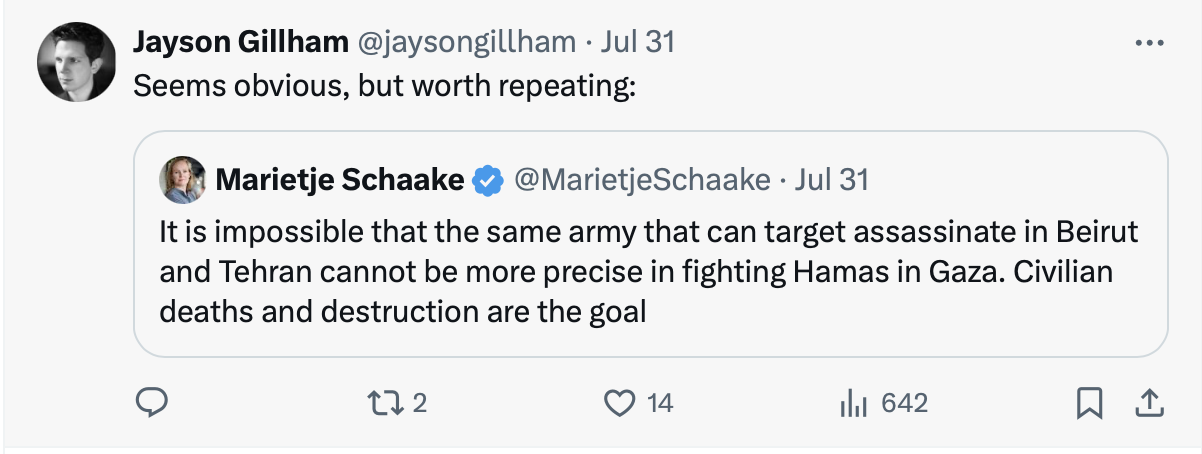The height and width of the screenshot is (454, 1202).
Task: Click the @MarietjeSchaake handle
Action: tap(642, 180)
